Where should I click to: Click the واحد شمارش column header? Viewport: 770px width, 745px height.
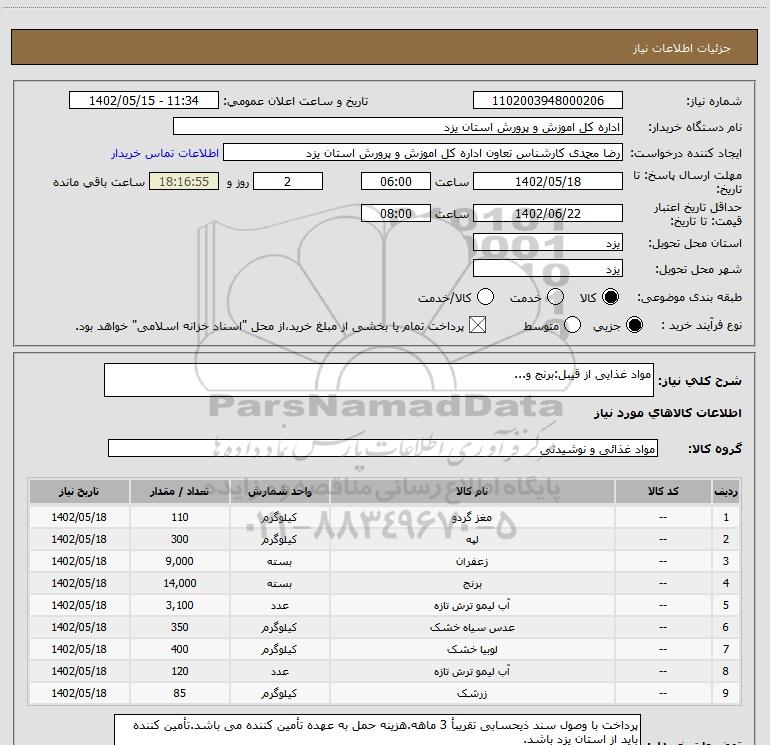279,492
